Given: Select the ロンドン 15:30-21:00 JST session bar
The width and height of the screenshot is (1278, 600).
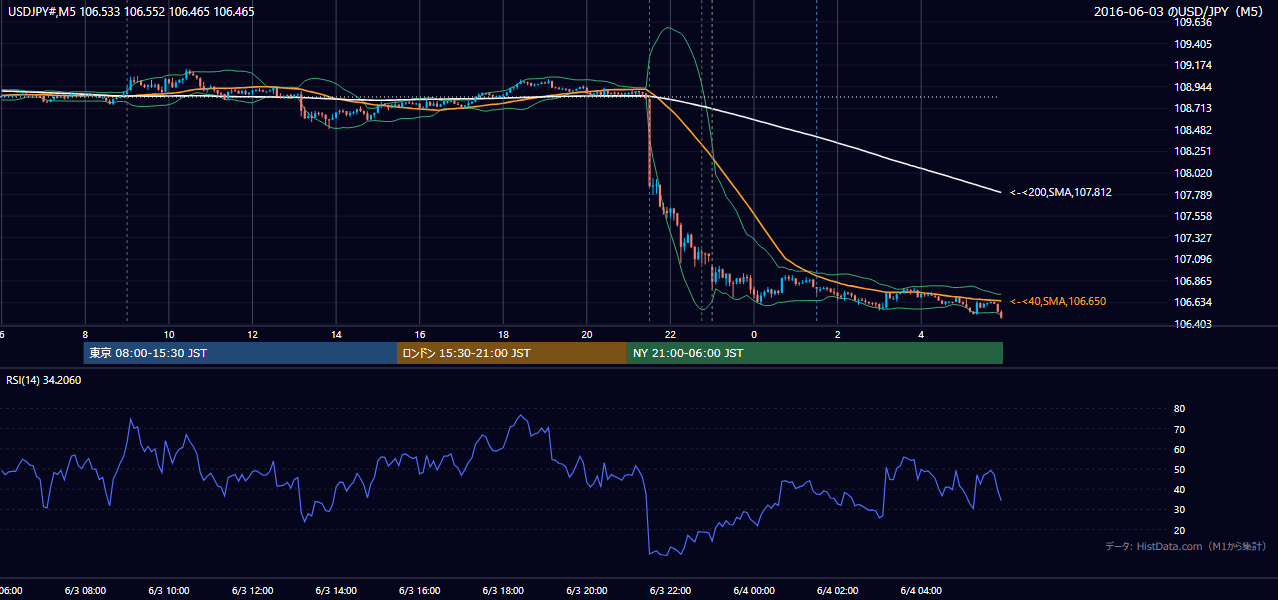Looking at the screenshot, I should click(512, 353).
